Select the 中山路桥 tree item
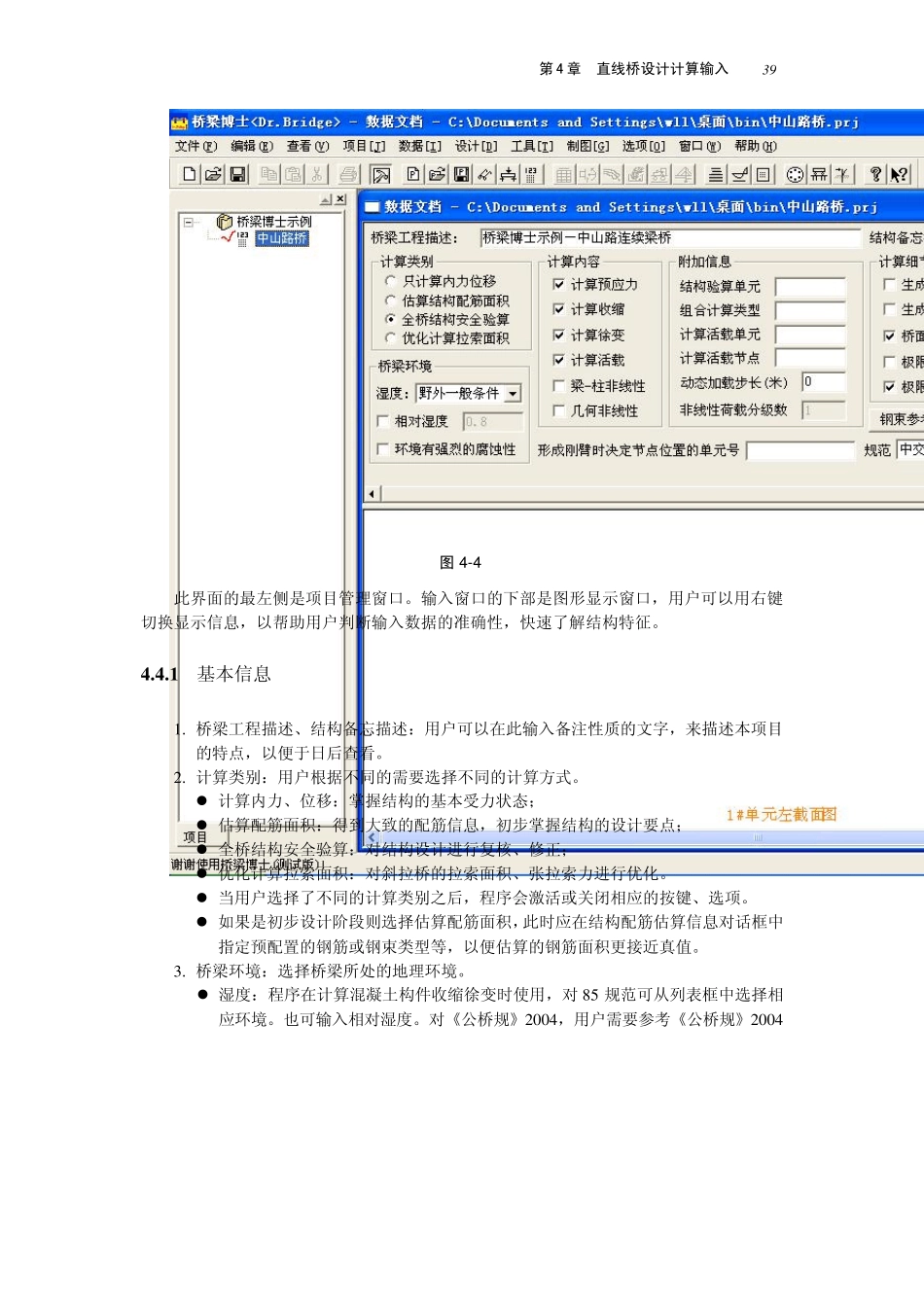Image resolution: width=924 pixels, height=1307 pixels. click(x=282, y=238)
